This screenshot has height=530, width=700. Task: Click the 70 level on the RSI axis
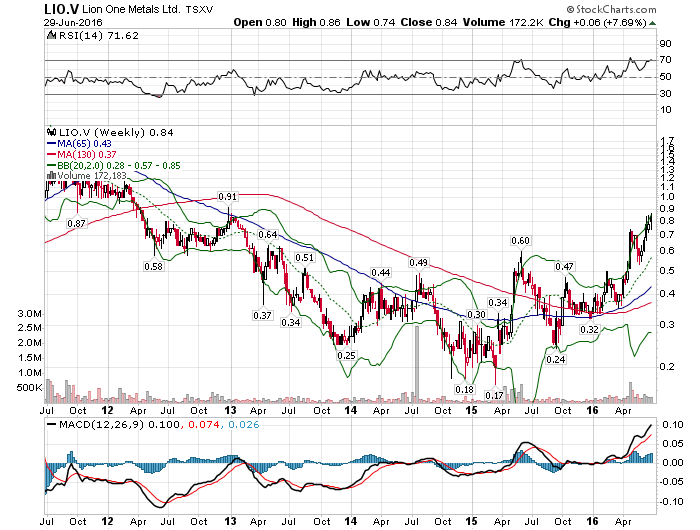[x=665, y=59]
